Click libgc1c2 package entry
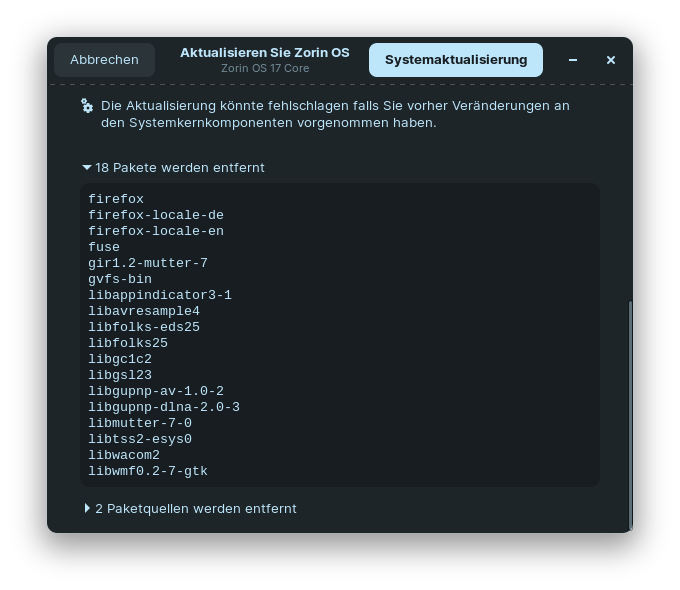 click(x=120, y=359)
